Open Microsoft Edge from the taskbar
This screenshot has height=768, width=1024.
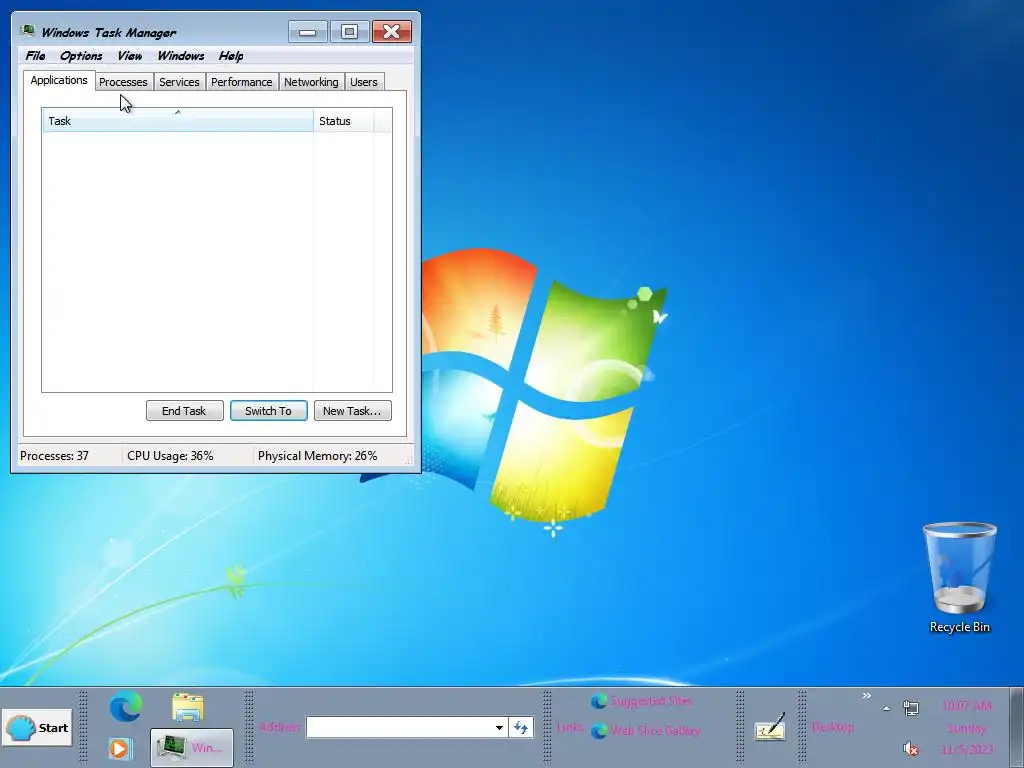125,707
